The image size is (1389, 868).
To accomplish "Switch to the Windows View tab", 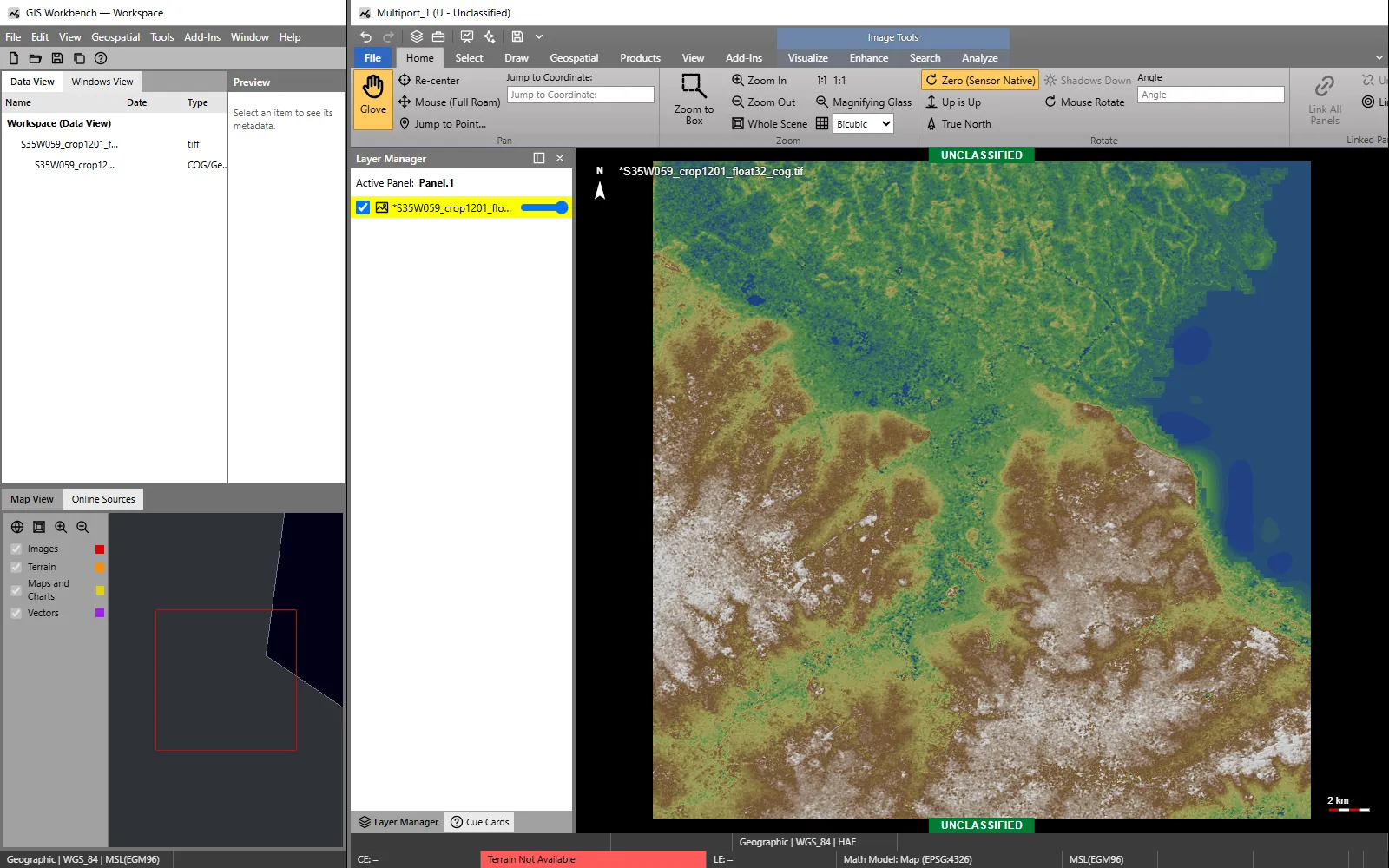I will coord(102,82).
